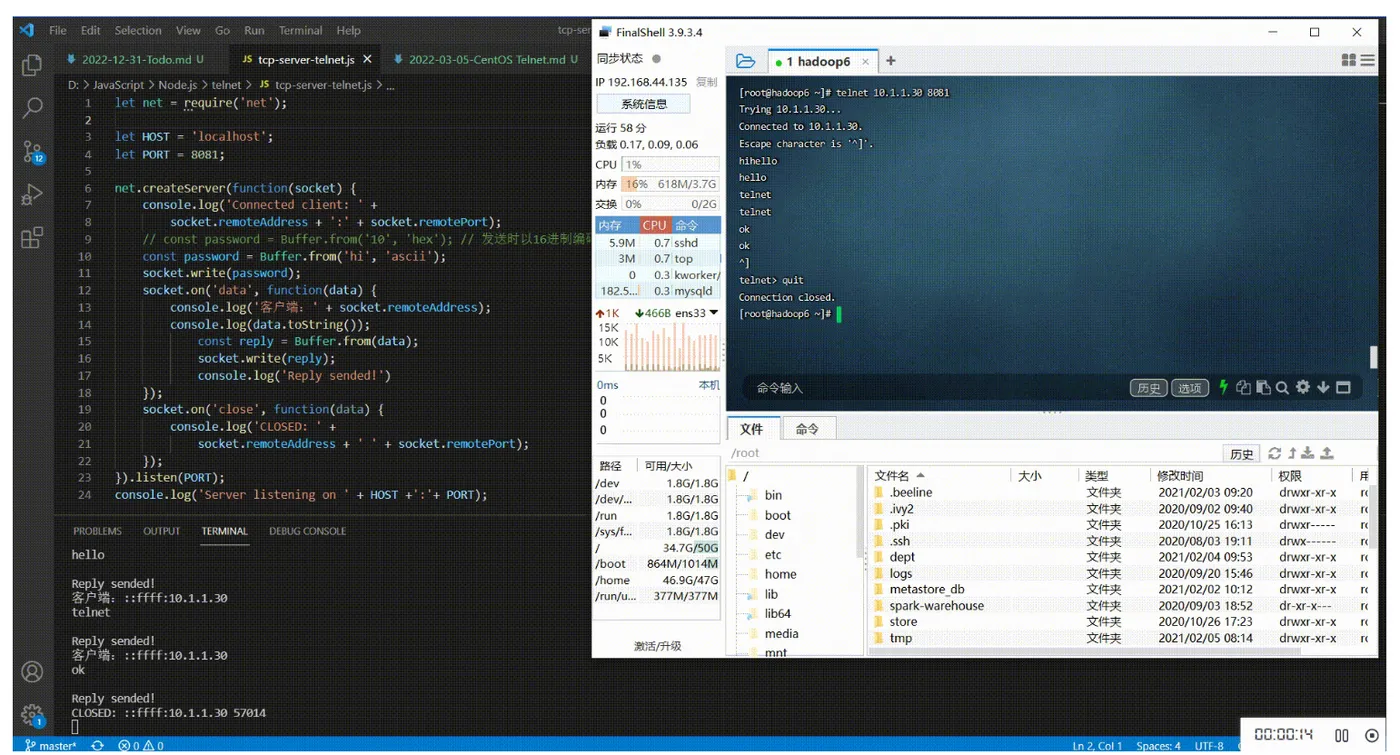This screenshot has width=1400, height=755.
Task: Click green lightning quick command icon
Action: point(1223,387)
